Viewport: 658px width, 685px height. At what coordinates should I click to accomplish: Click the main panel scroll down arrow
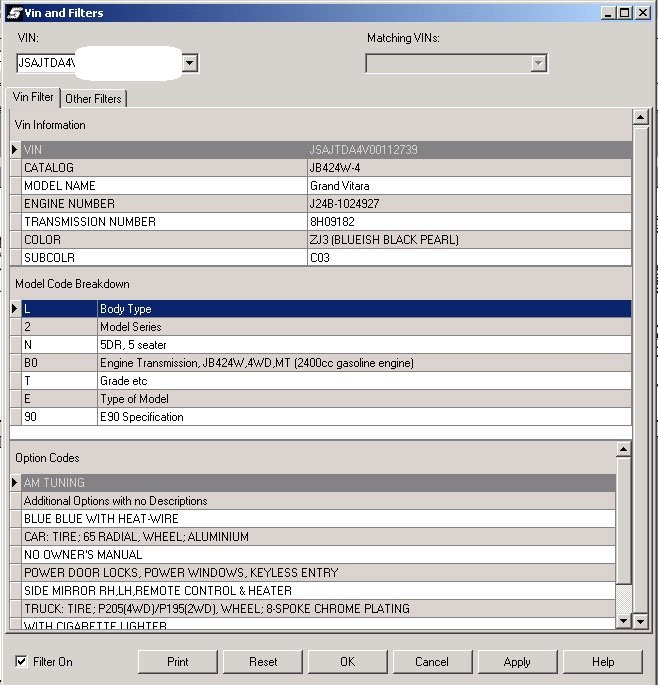click(x=641, y=620)
